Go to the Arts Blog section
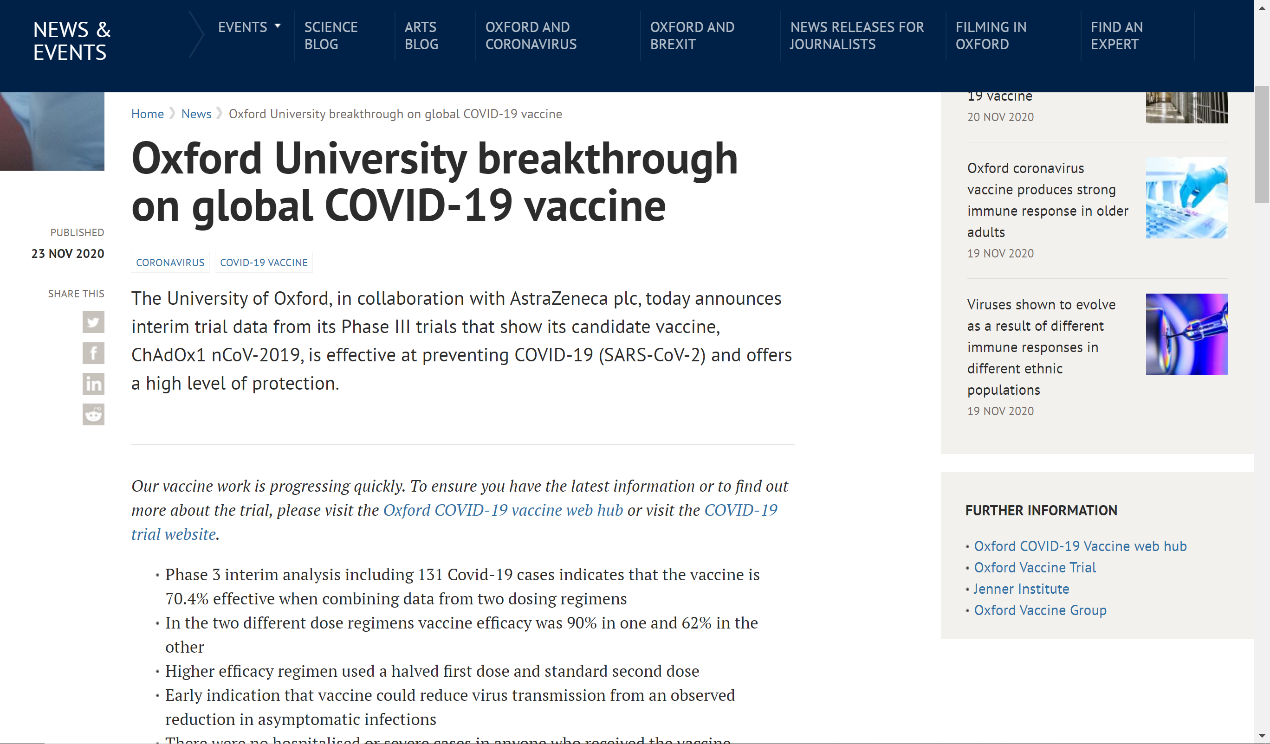1270x744 pixels. [421, 35]
